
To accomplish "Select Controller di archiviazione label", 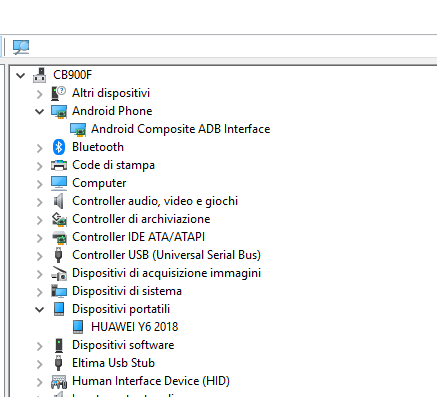I will pos(141,219).
